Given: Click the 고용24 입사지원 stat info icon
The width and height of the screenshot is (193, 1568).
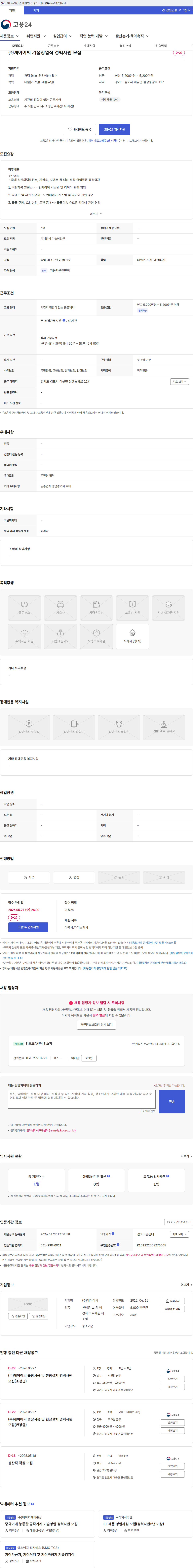Looking at the screenshot, I should pyautogui.click(x=168, y=1176).
